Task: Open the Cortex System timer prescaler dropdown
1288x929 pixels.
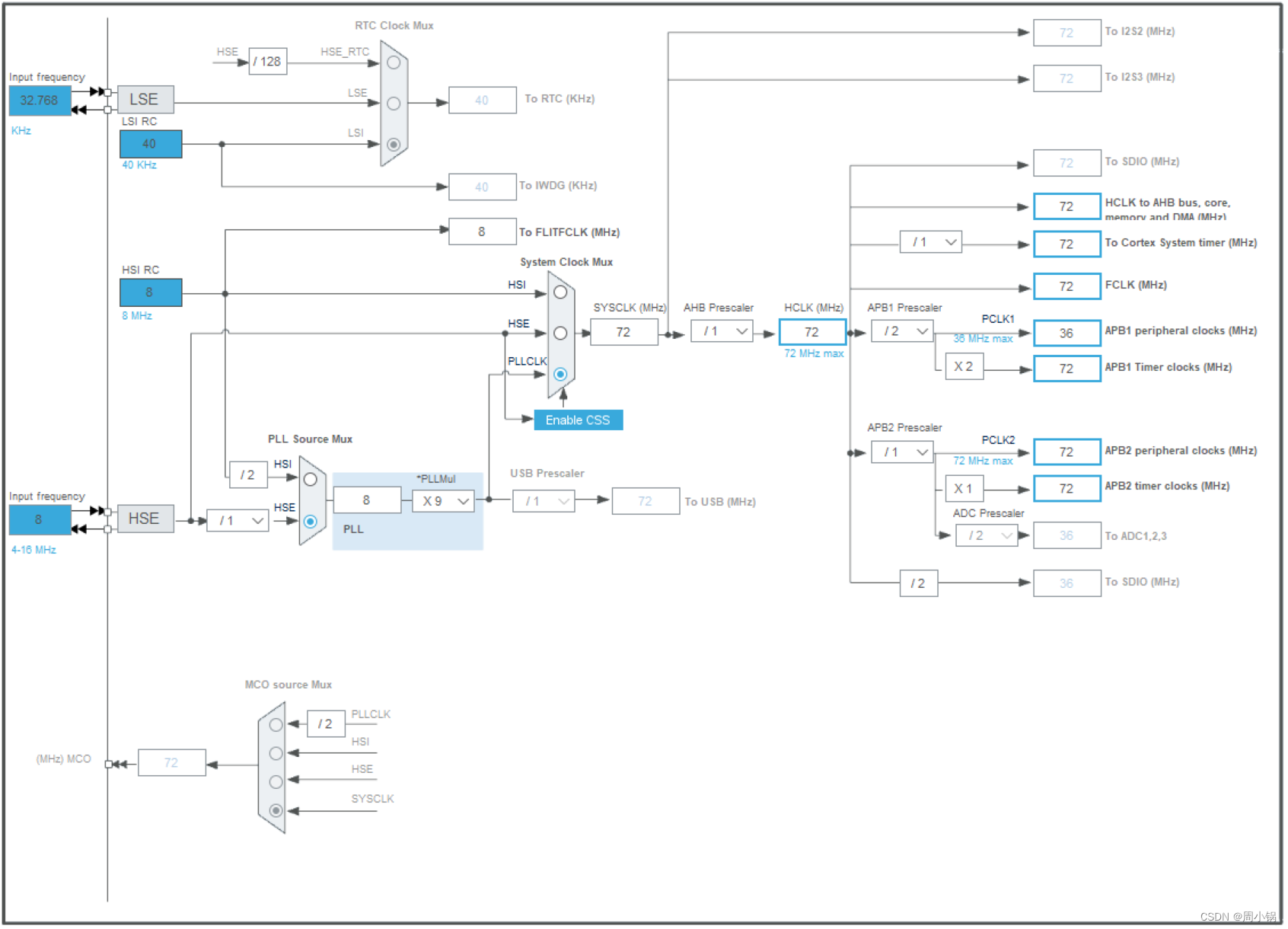Action: (930, 241)
